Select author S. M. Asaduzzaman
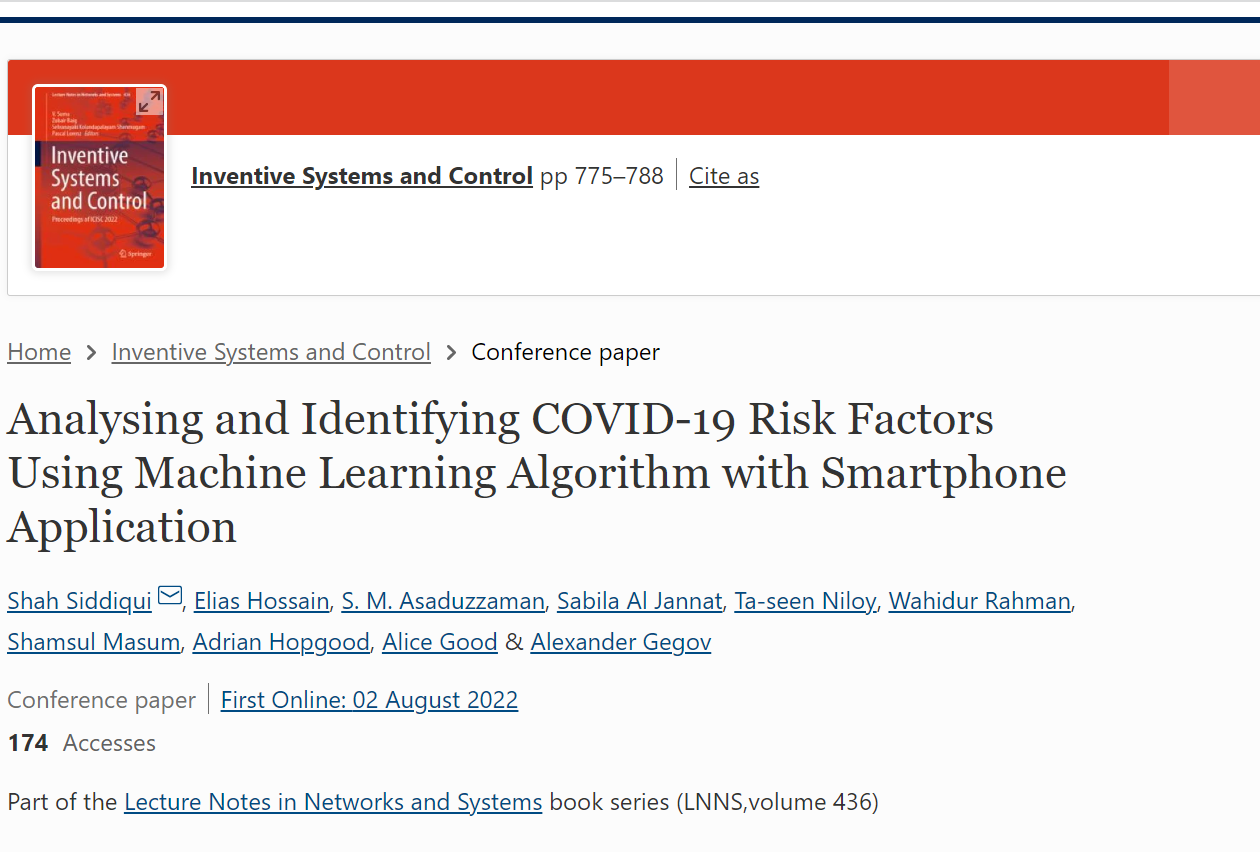 443,601
